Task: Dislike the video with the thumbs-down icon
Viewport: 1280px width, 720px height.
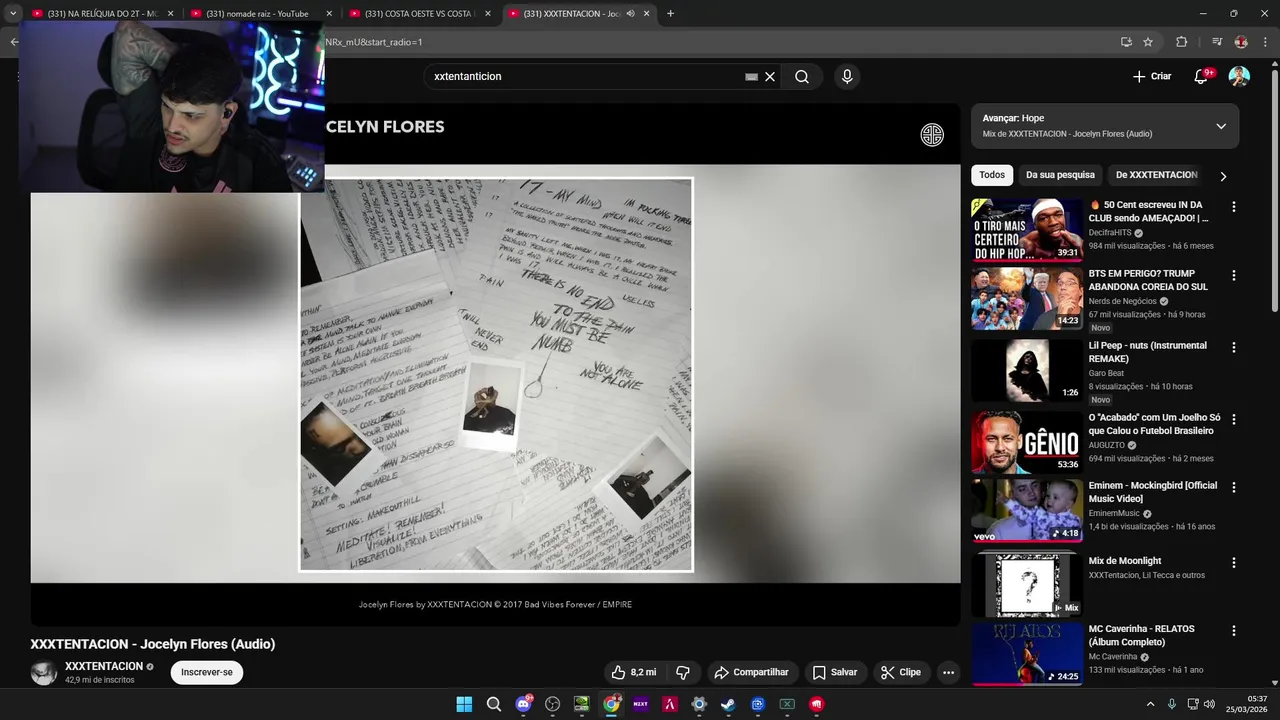Action: coord(683,672)
